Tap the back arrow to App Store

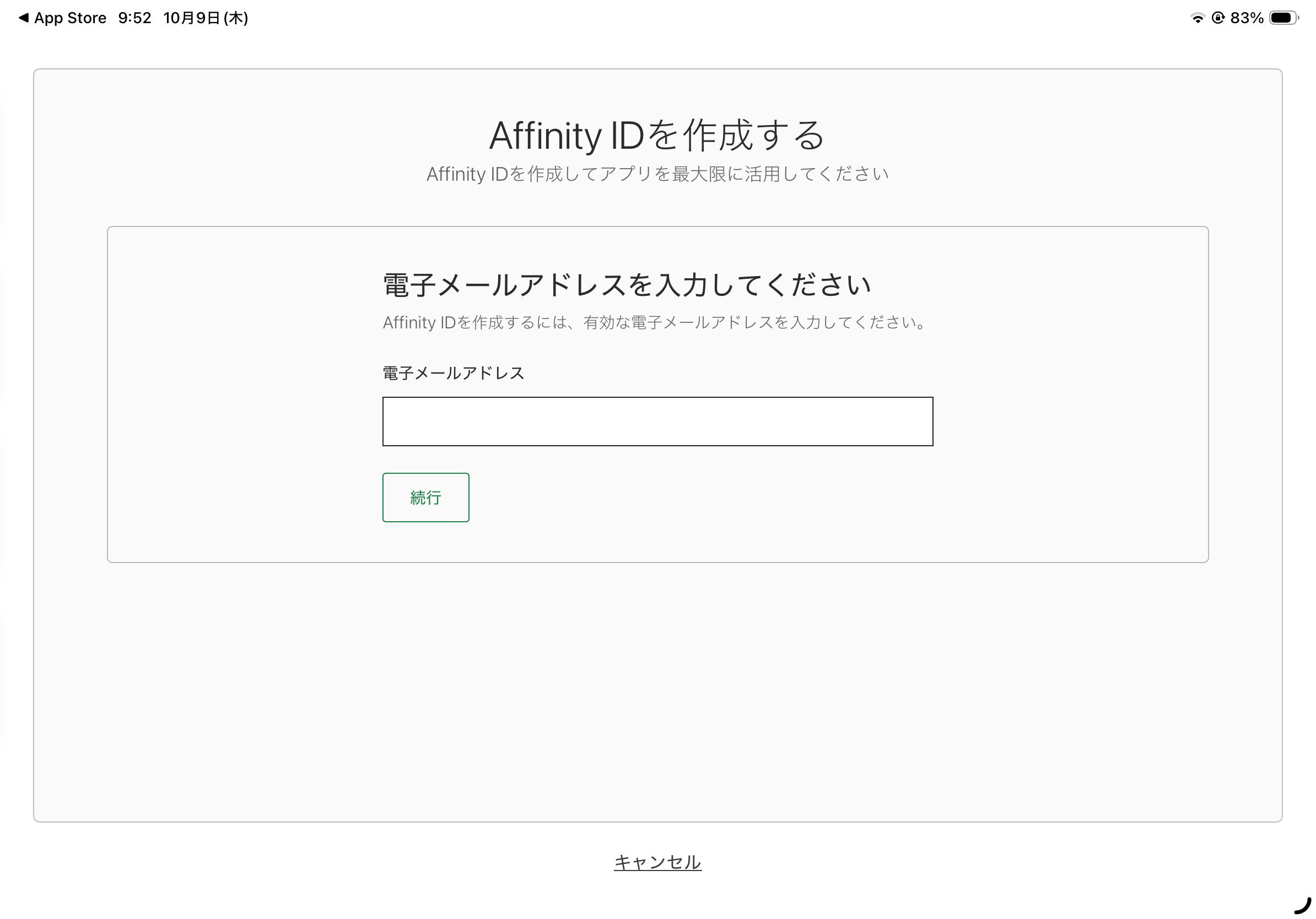click(x=24, y=18)
